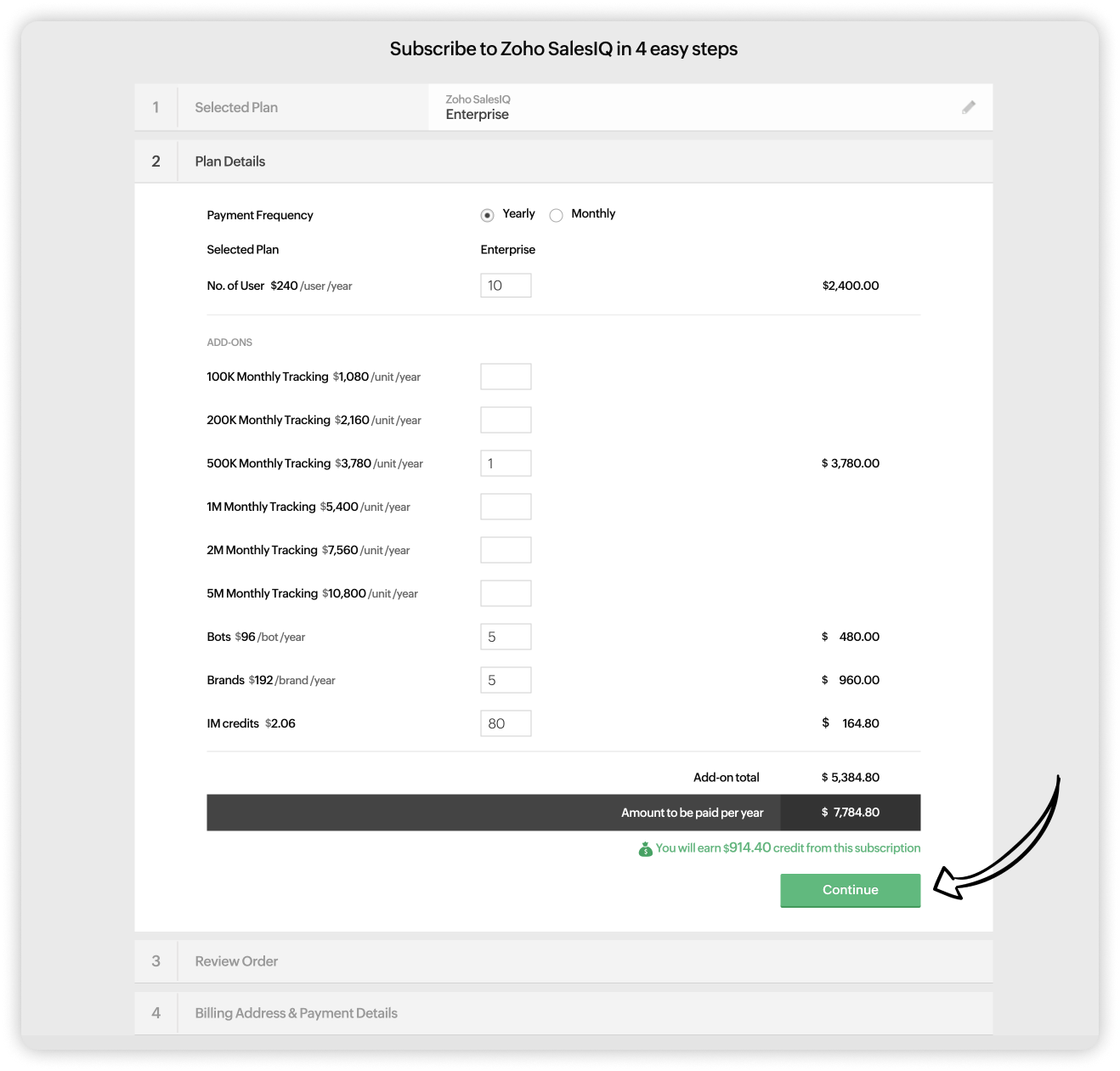This screenshot has width=1120, height=1071.
Task: Focus the 1M Monthly Tracking quantity field
Action: (x=506, y=507)
